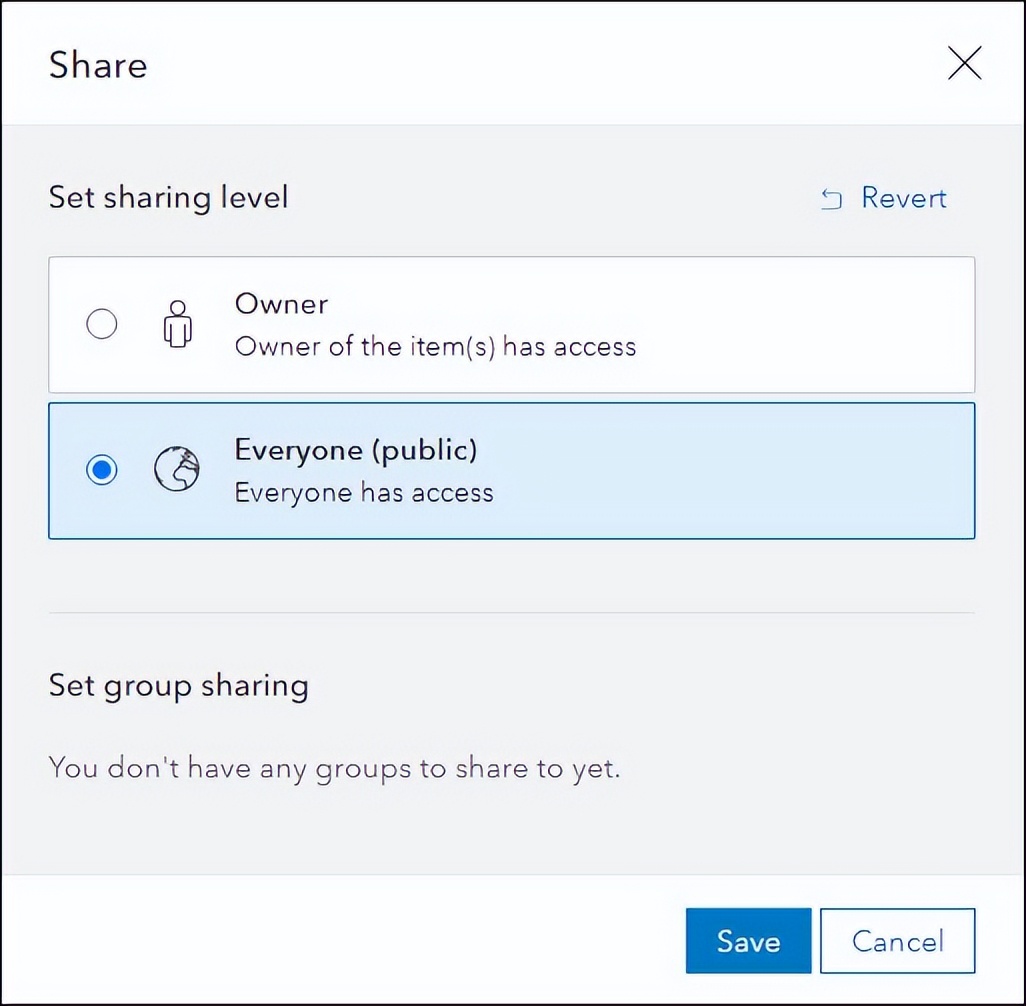
Task: Cancel the Share dialog
Action: pyautogui.click(x=898, y=941)
